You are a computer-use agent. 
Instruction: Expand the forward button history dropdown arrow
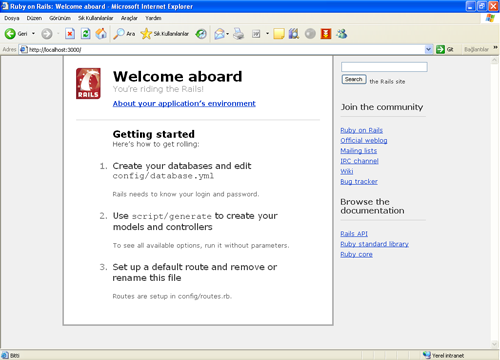click(x=58, y=34)
